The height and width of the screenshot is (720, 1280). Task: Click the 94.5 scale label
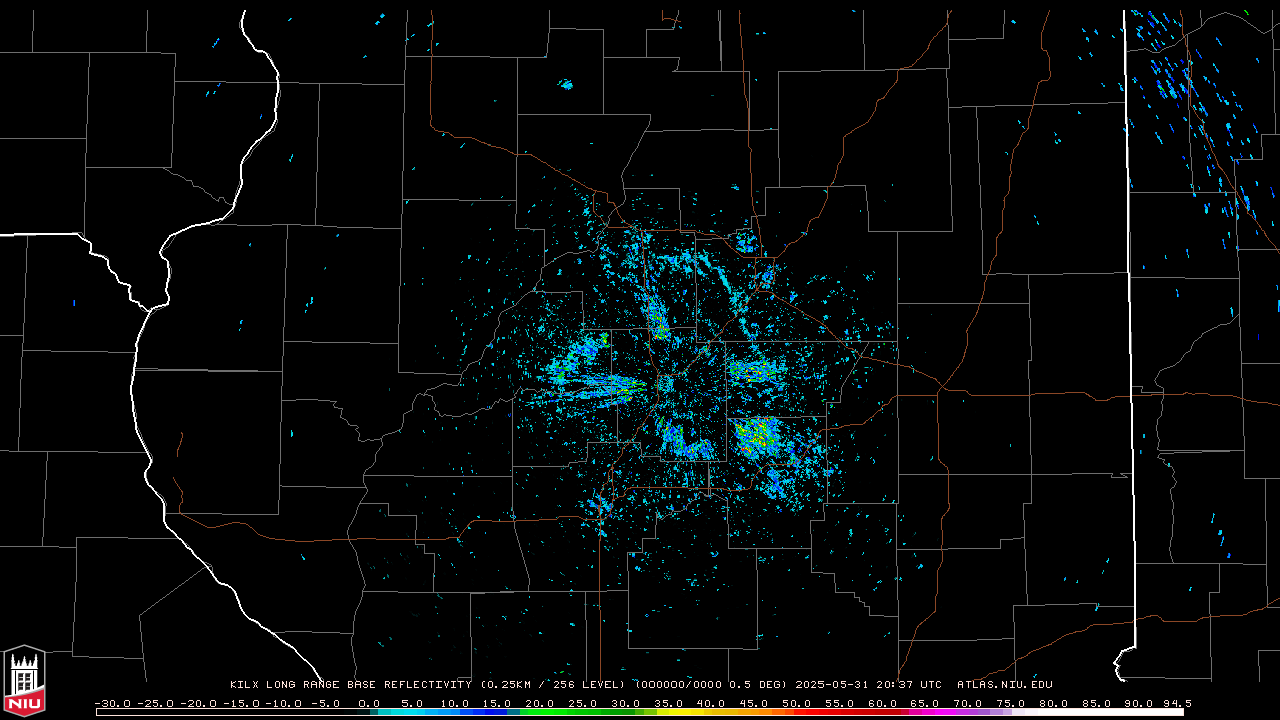coord(1177,703)
